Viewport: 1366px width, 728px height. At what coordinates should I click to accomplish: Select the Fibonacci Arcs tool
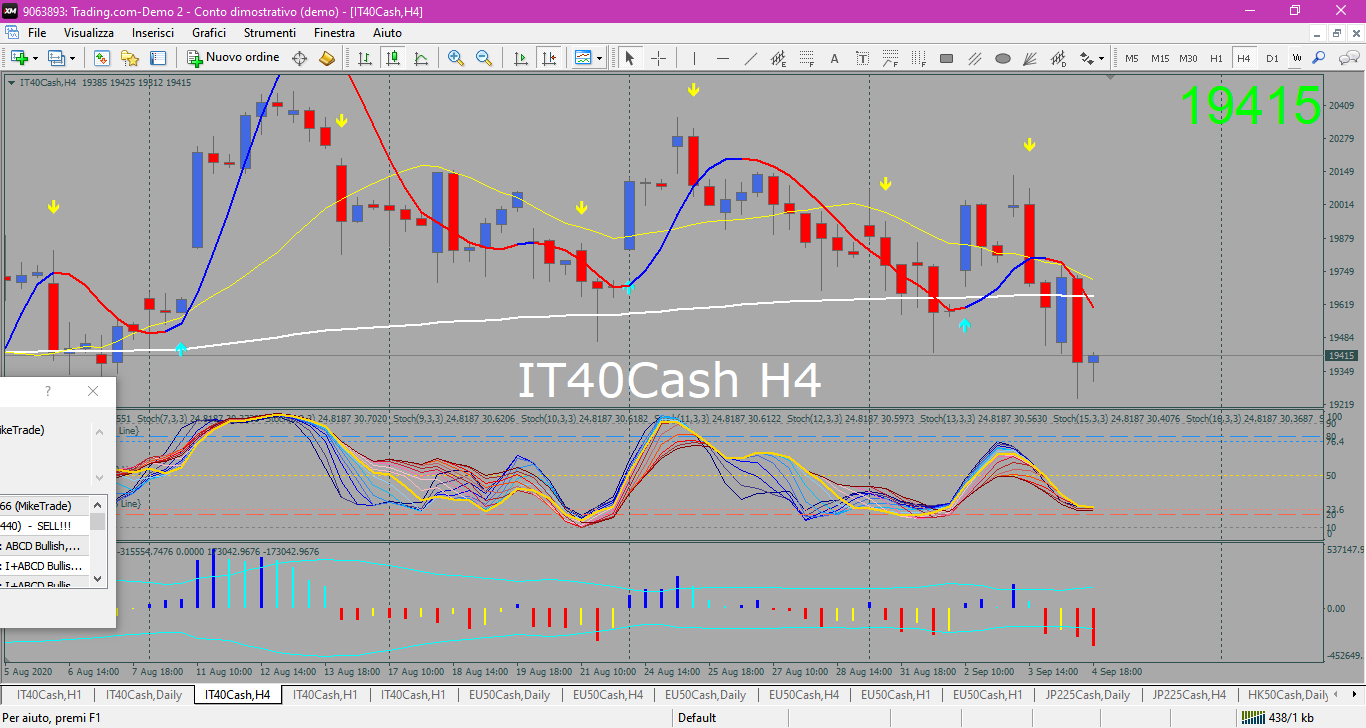coord(891,58)
